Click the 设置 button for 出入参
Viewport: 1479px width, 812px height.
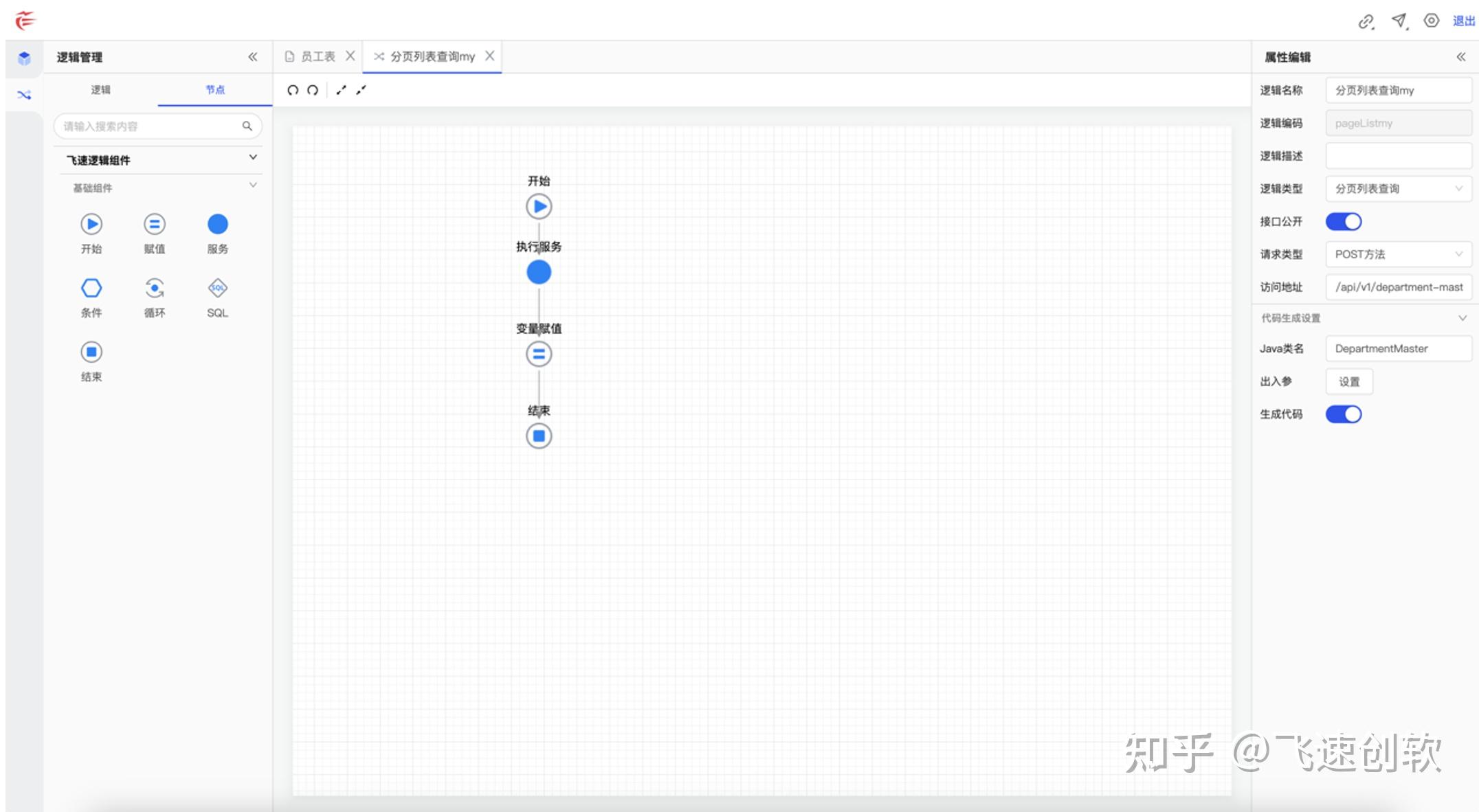(x=1348, y=381)
